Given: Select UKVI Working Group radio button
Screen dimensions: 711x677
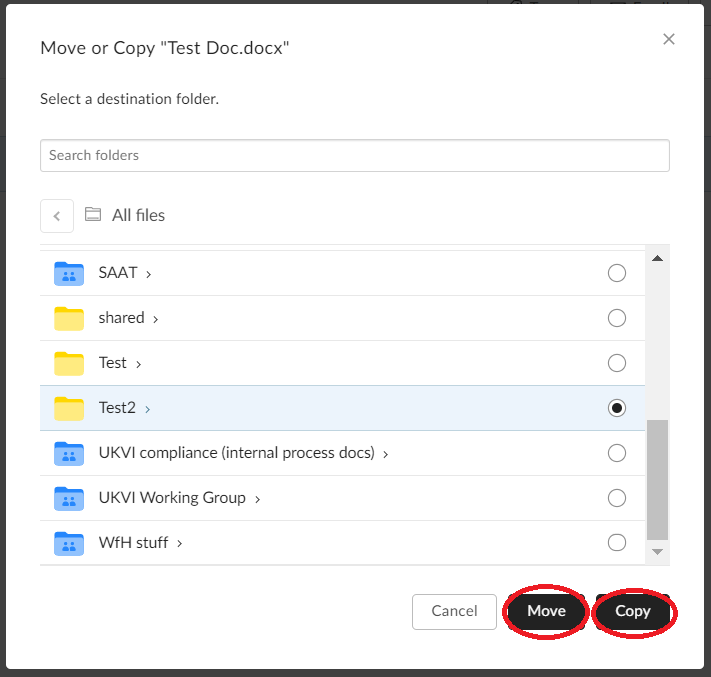Looking at the screenshot, I should (x=617, y=497).
